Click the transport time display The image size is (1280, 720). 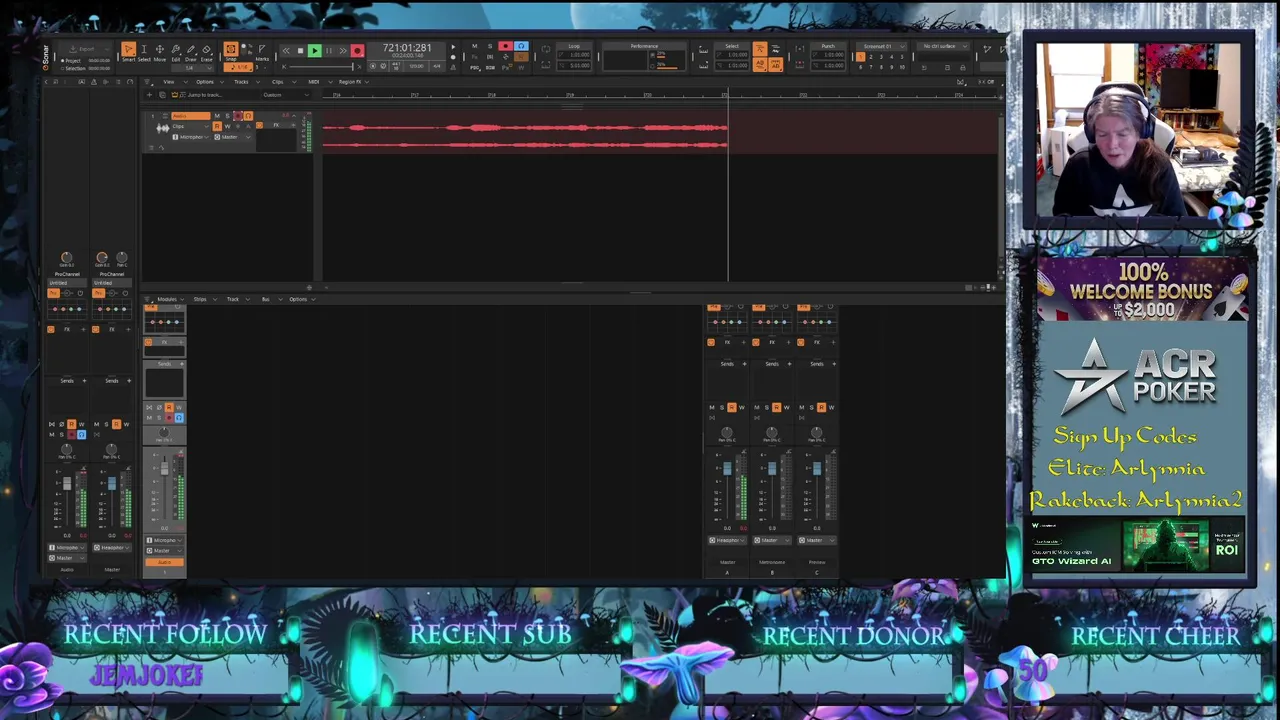[407, 50]
